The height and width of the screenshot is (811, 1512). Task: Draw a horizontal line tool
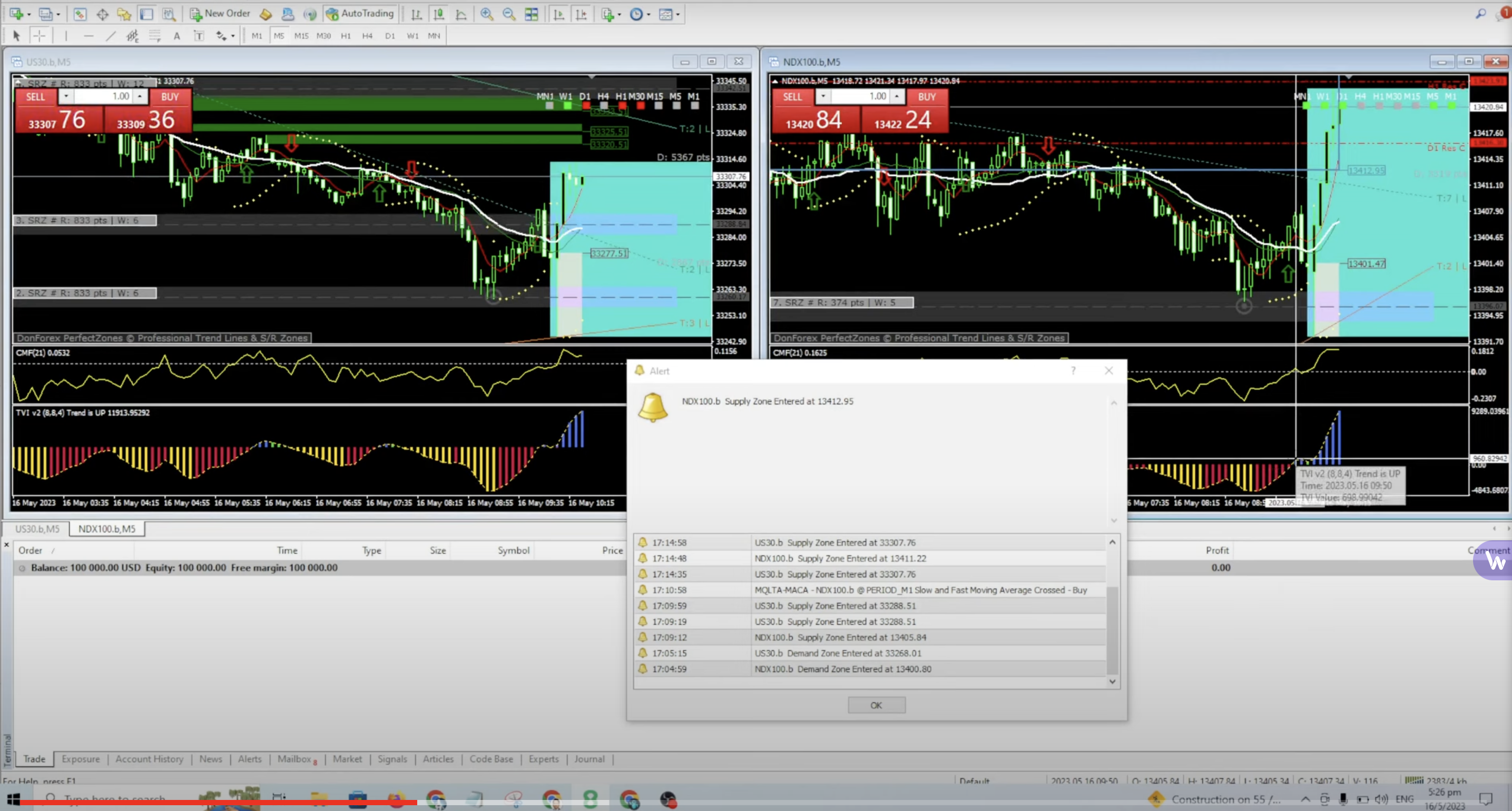coord(88,36)
